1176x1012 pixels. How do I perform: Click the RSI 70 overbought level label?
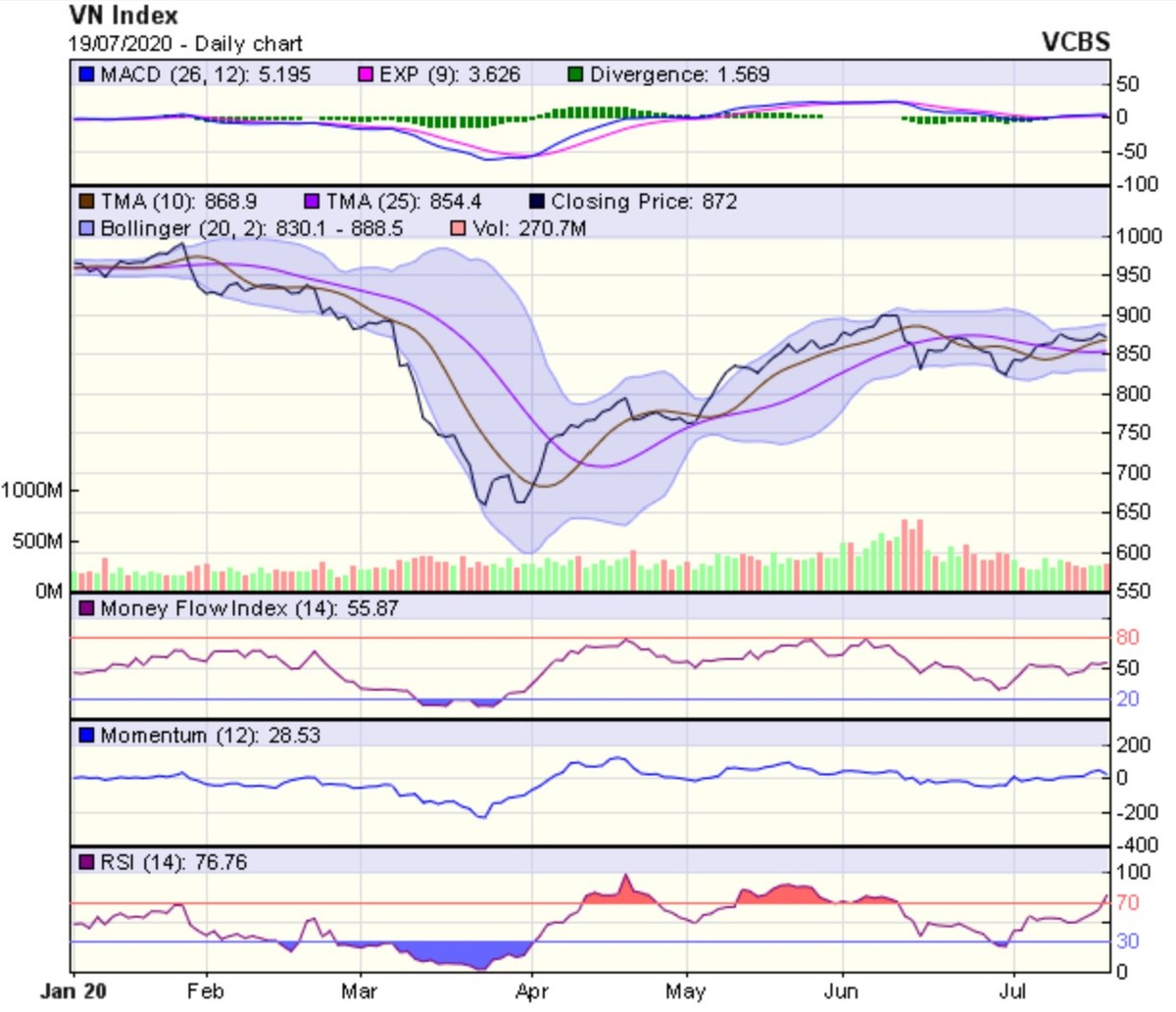1127,902
